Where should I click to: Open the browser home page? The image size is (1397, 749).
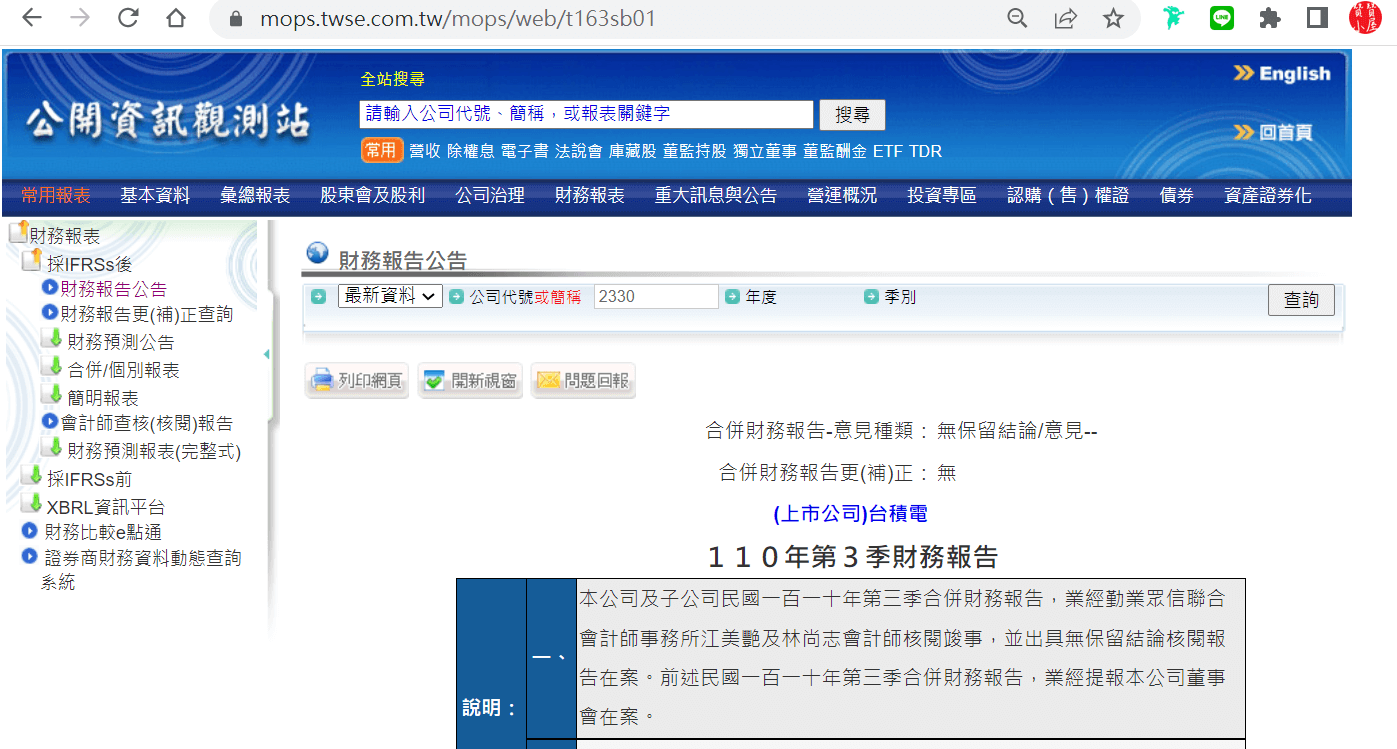click(176, 19)
